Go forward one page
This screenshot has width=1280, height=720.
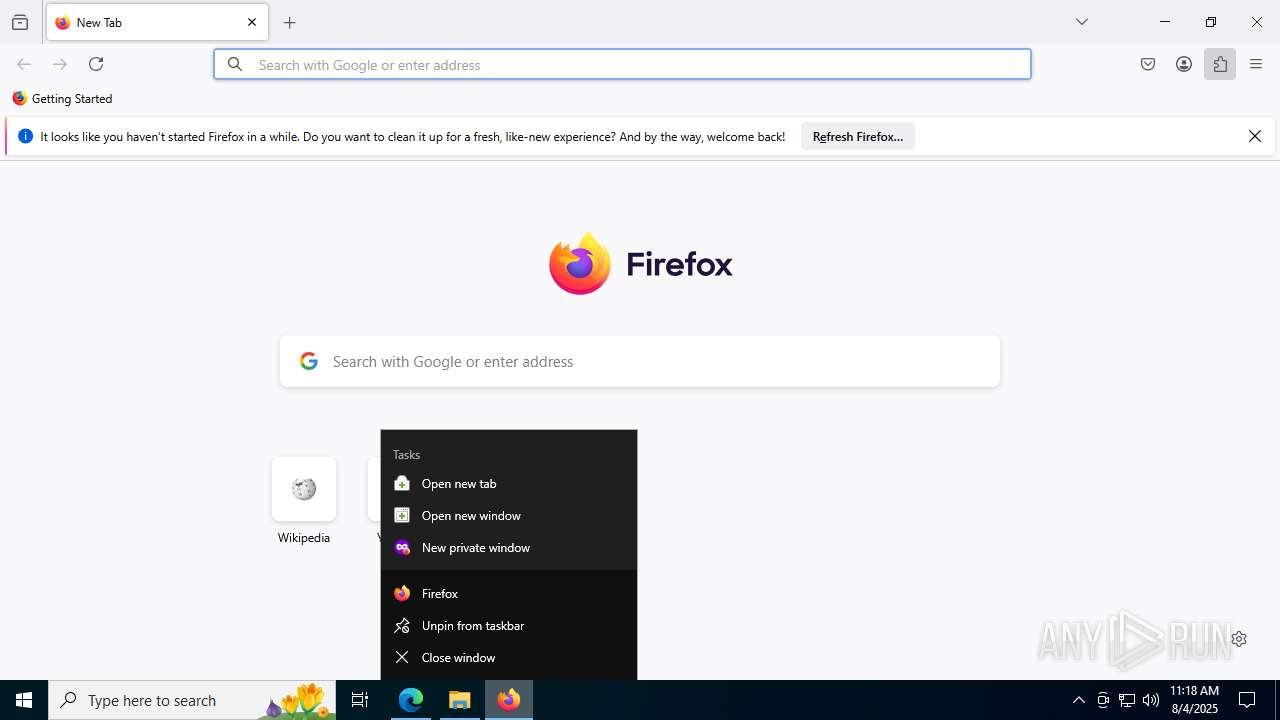[60, 64]
